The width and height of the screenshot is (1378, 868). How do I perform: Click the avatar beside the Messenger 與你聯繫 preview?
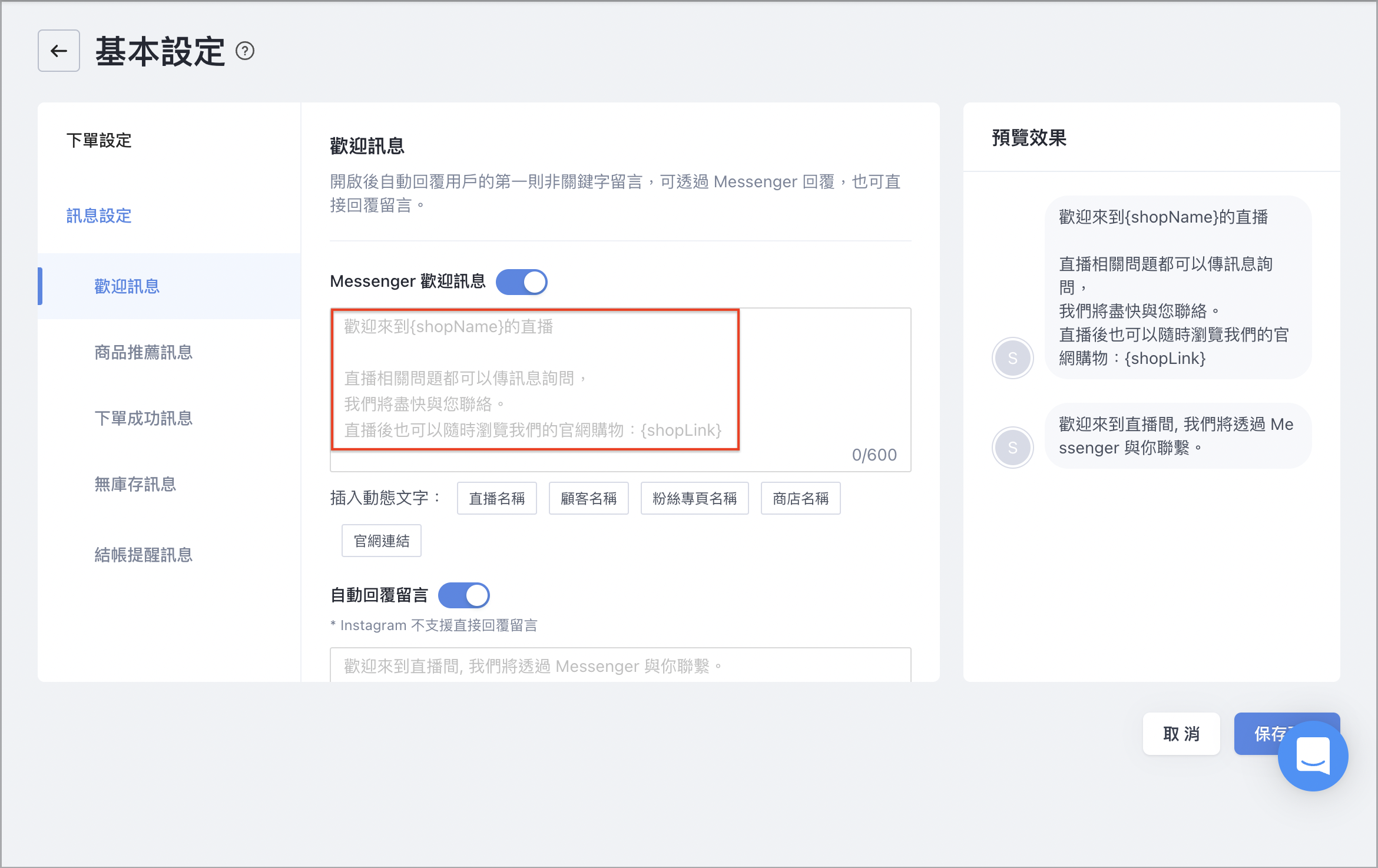[1012, 447]
